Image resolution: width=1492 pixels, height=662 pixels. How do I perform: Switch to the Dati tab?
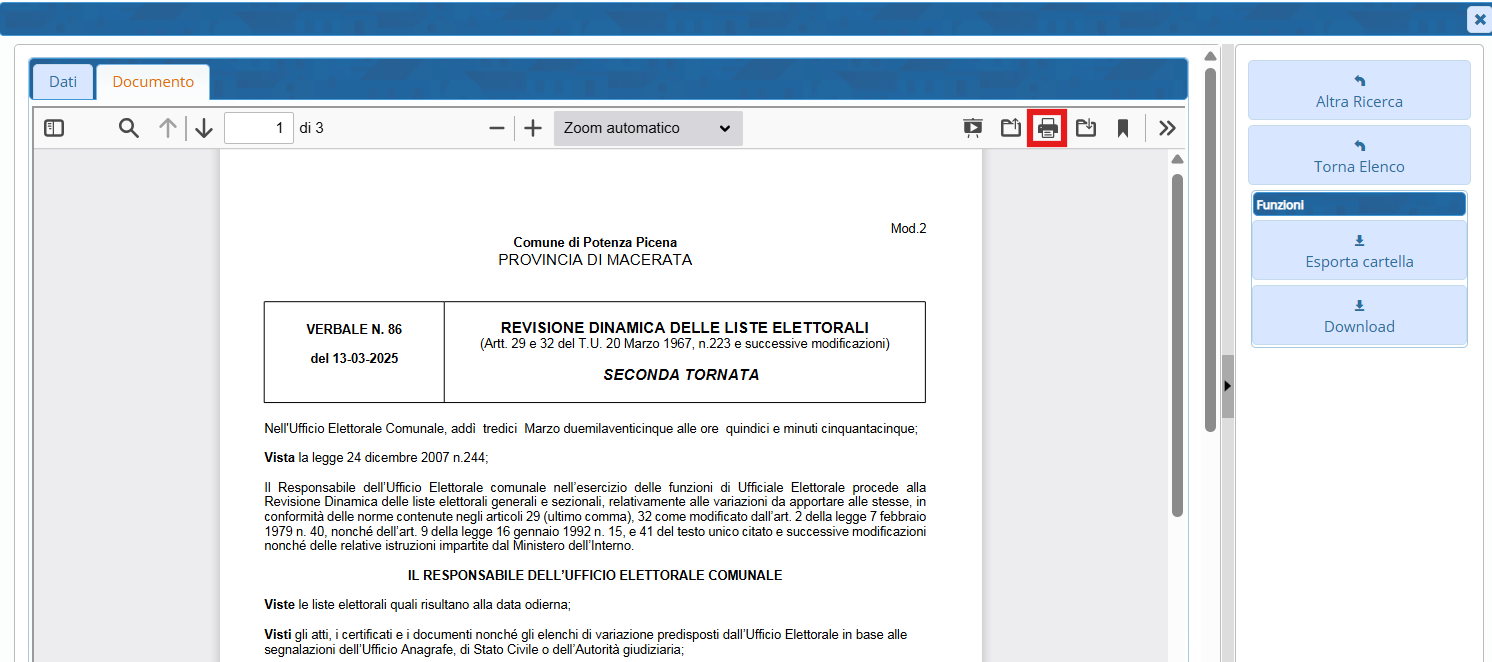tap(63, 82)
